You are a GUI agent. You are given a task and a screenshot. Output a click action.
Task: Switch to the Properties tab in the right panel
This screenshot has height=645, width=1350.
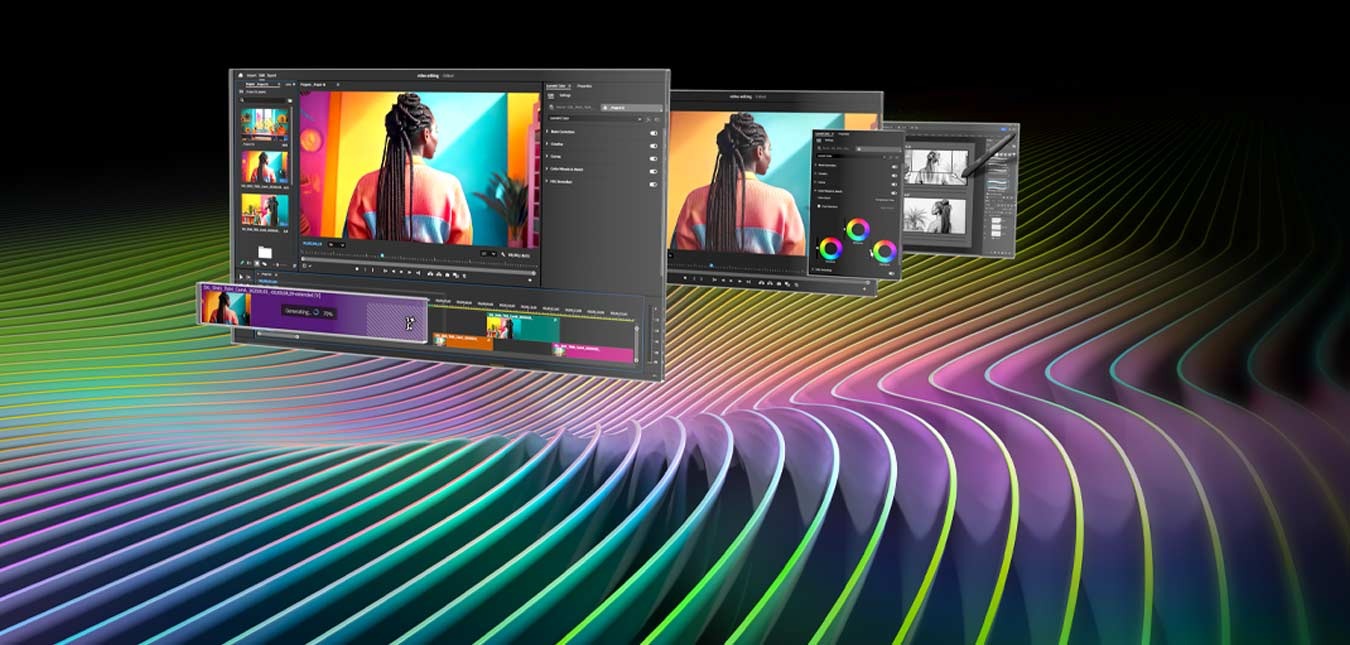585,86
